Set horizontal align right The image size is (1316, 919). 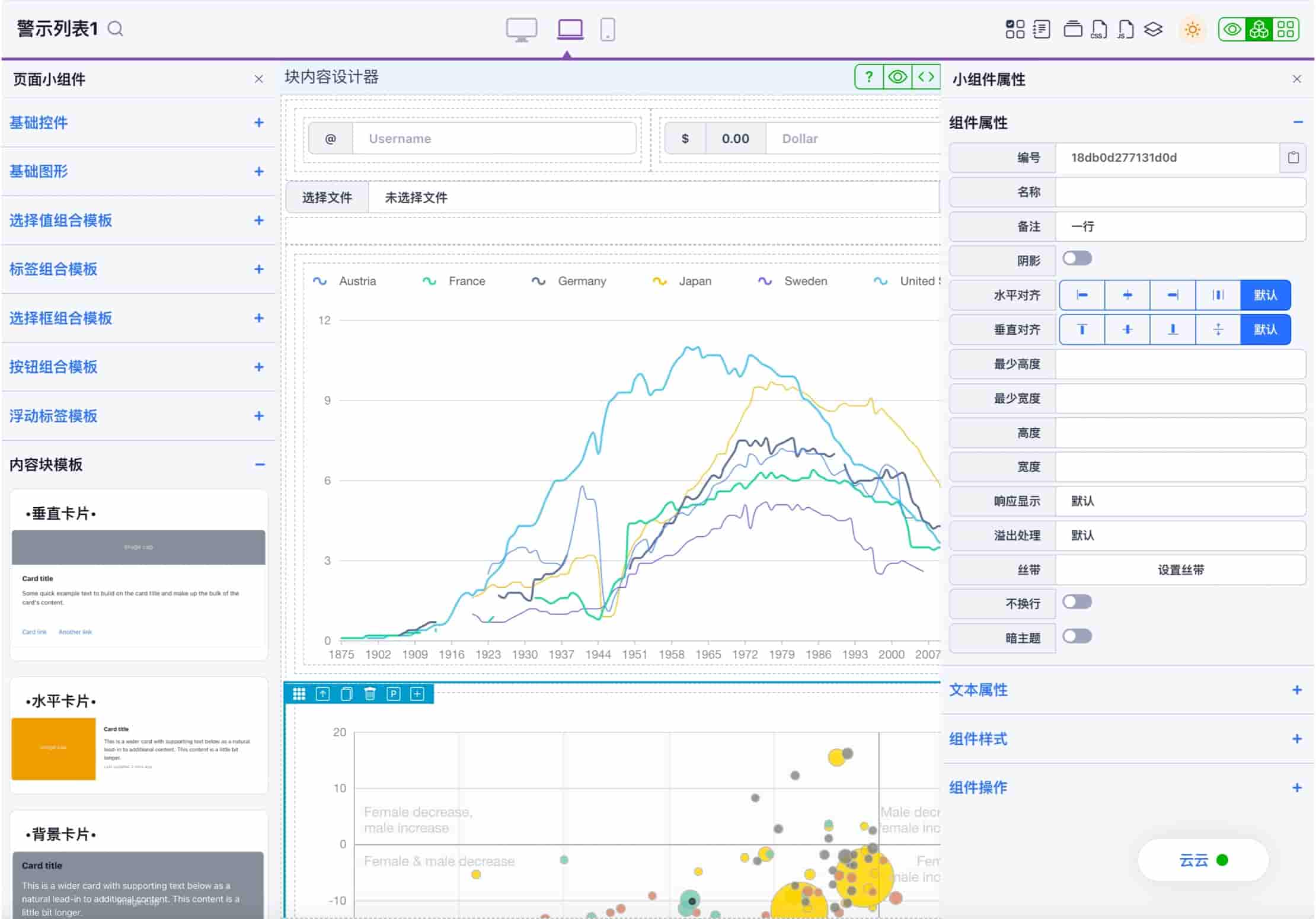[1173, 295]
